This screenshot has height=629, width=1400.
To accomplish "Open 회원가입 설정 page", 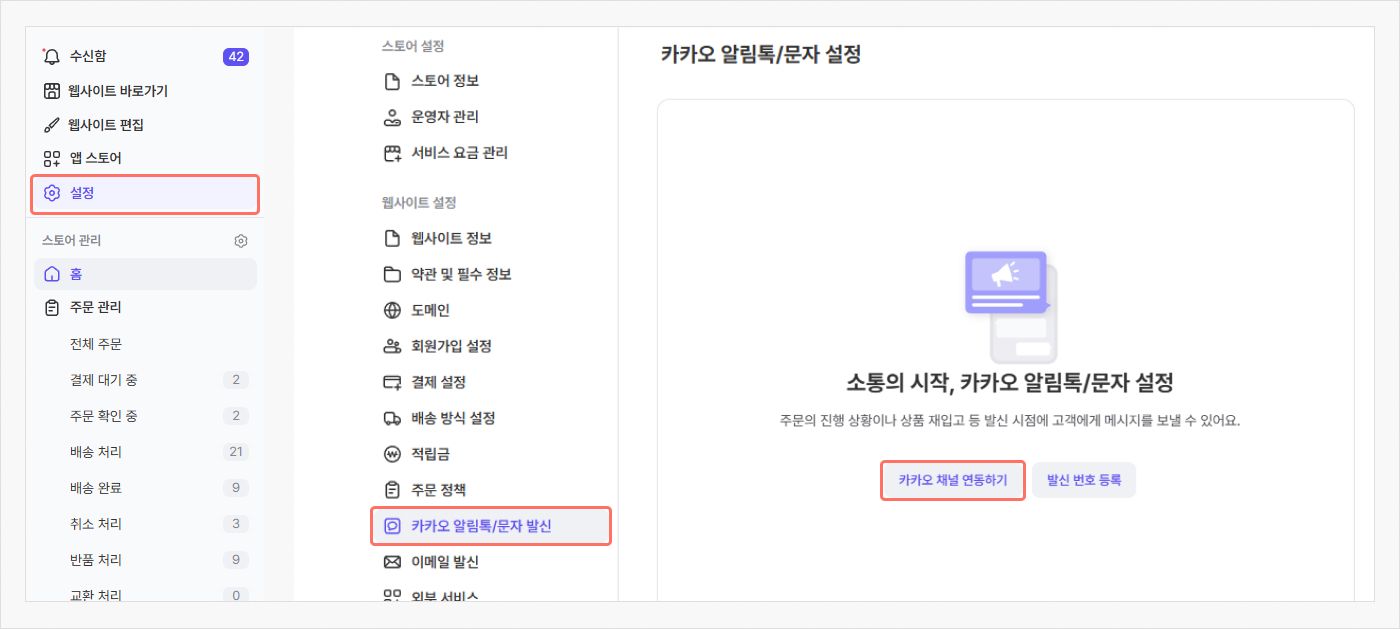I will pyautogui.click(x=451, y=346).
